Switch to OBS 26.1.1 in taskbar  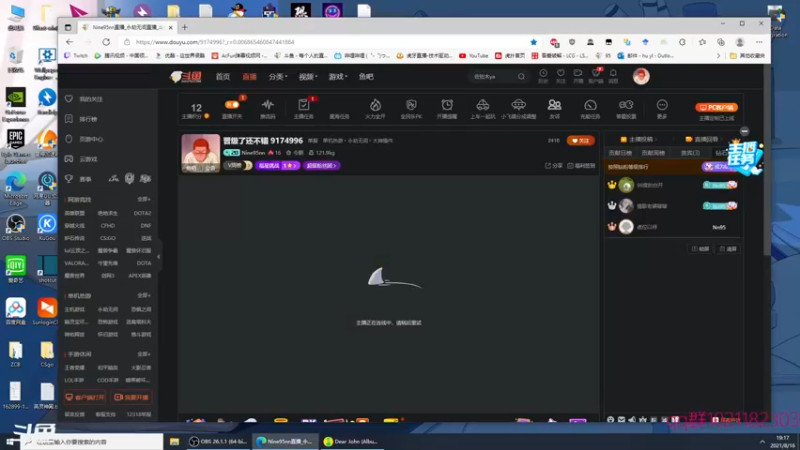pyautogui.click(x=218, y=441)
